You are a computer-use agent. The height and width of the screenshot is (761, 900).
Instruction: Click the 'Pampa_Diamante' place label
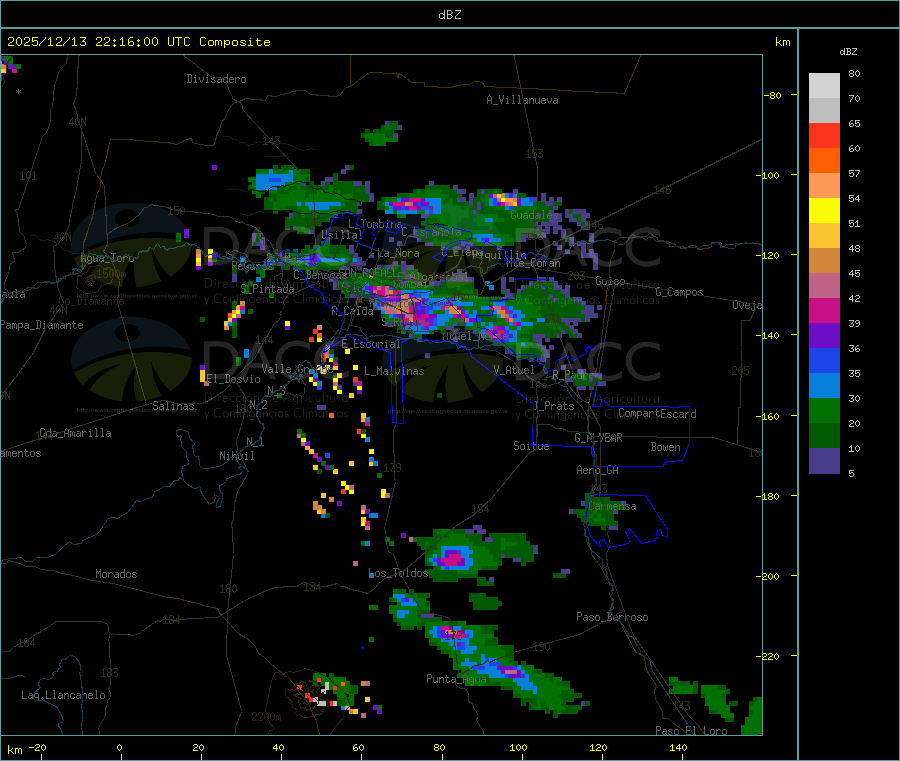[42, 325]
